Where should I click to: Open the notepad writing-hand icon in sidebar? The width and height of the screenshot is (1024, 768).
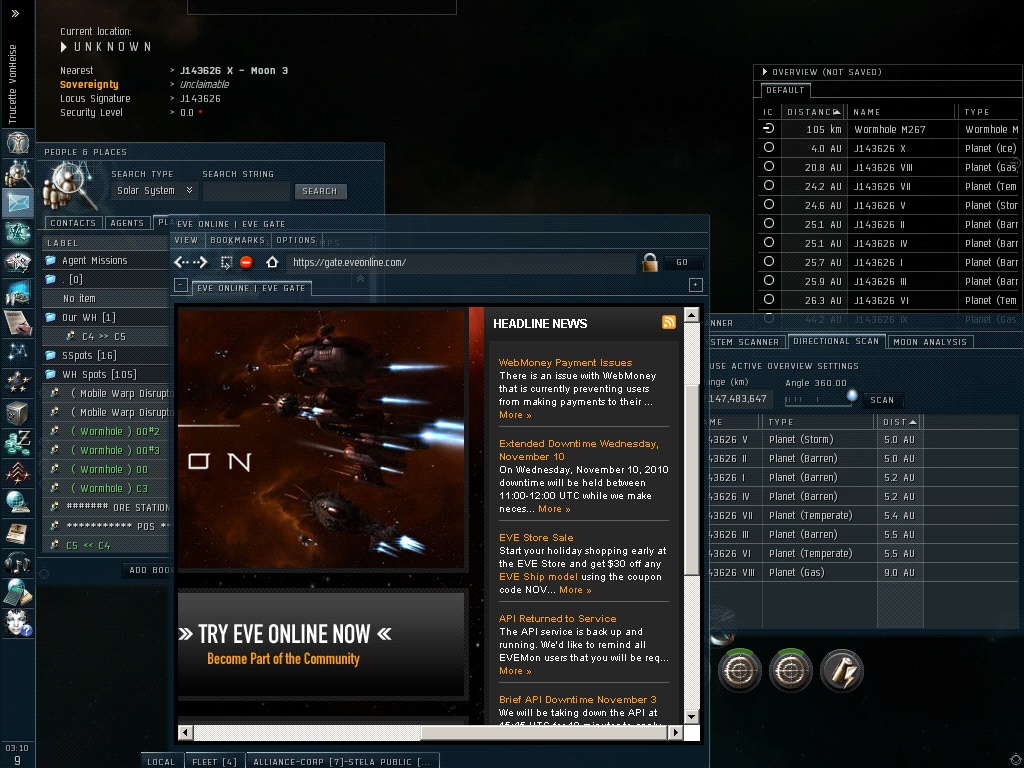pos(18,322)
